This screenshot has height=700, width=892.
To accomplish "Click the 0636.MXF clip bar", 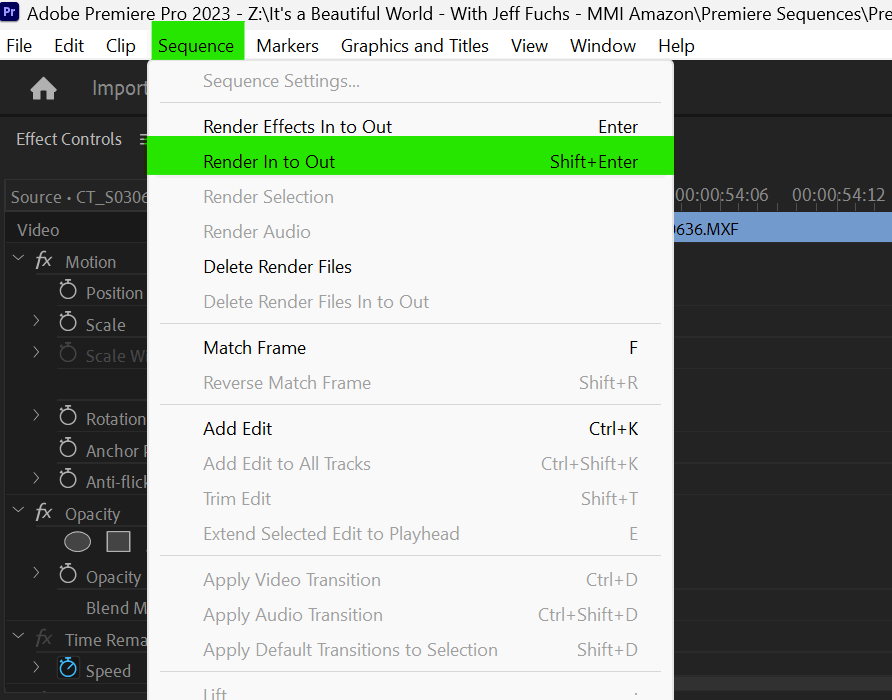I will click(x=783, y=229).
